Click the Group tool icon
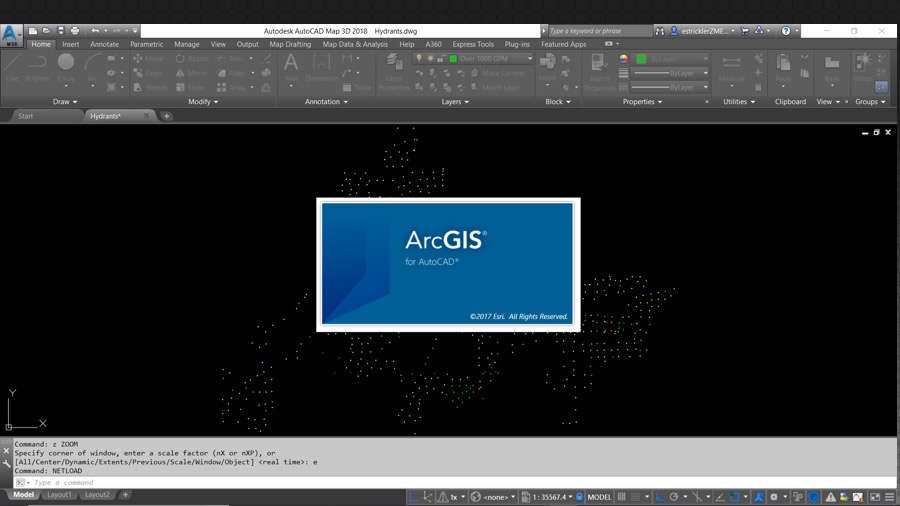The height and width of the screenshot is (506, 900). pyautogui.click(x=863, y=68)
